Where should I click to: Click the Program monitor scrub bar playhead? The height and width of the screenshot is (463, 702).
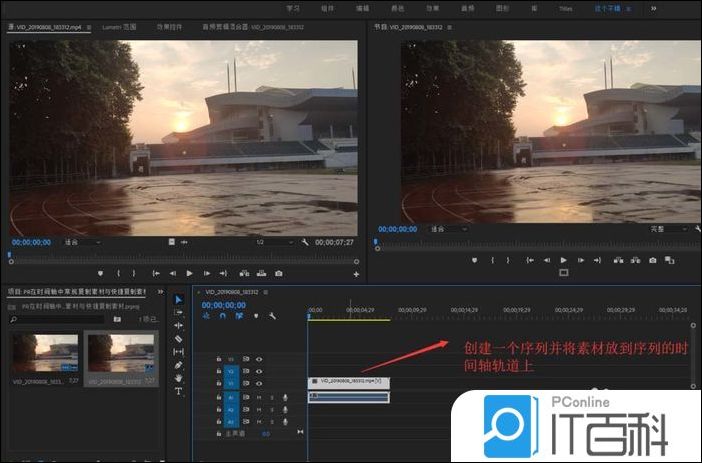point(376,240)
